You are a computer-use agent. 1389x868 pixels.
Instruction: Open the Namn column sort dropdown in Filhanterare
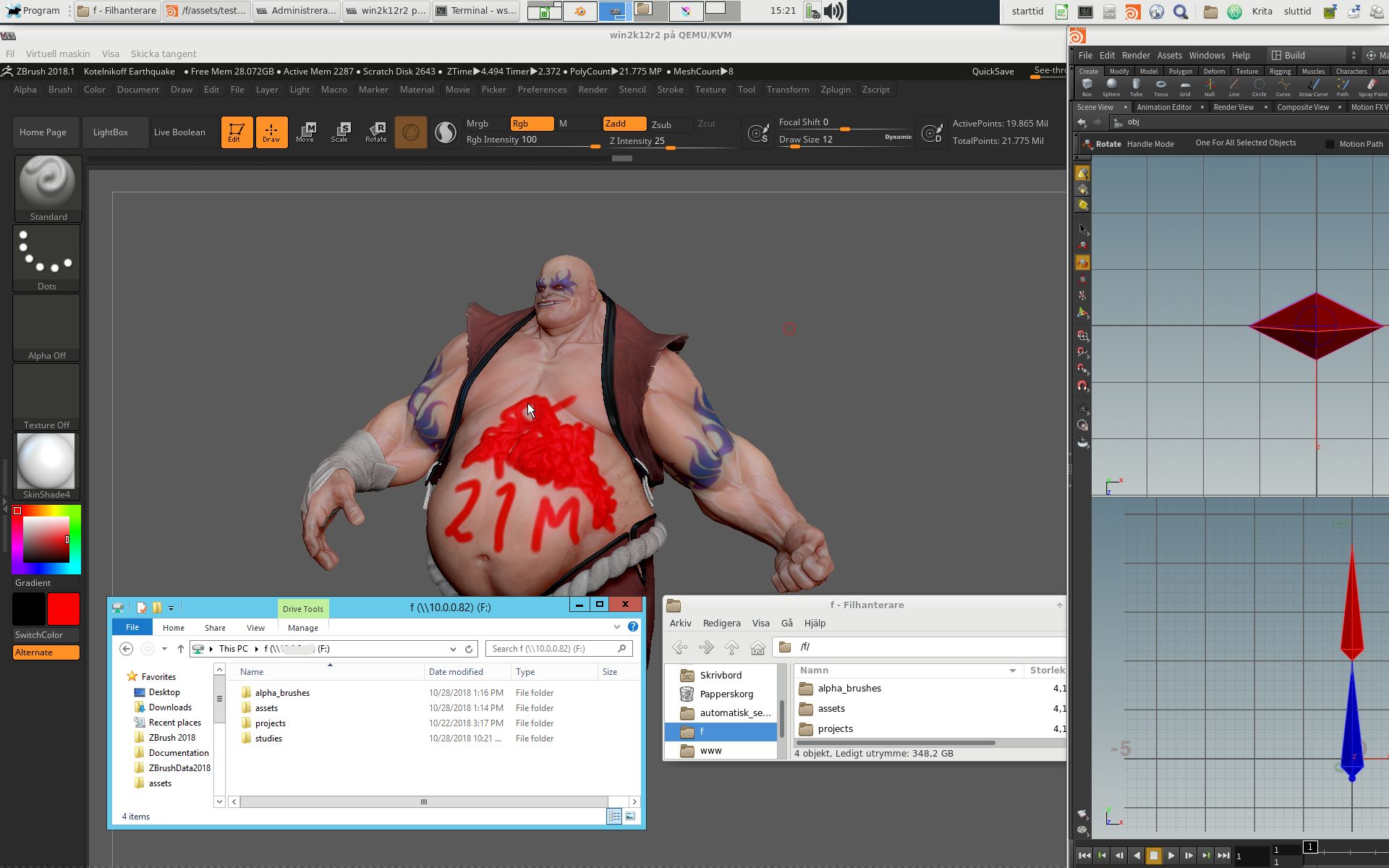1013,671
